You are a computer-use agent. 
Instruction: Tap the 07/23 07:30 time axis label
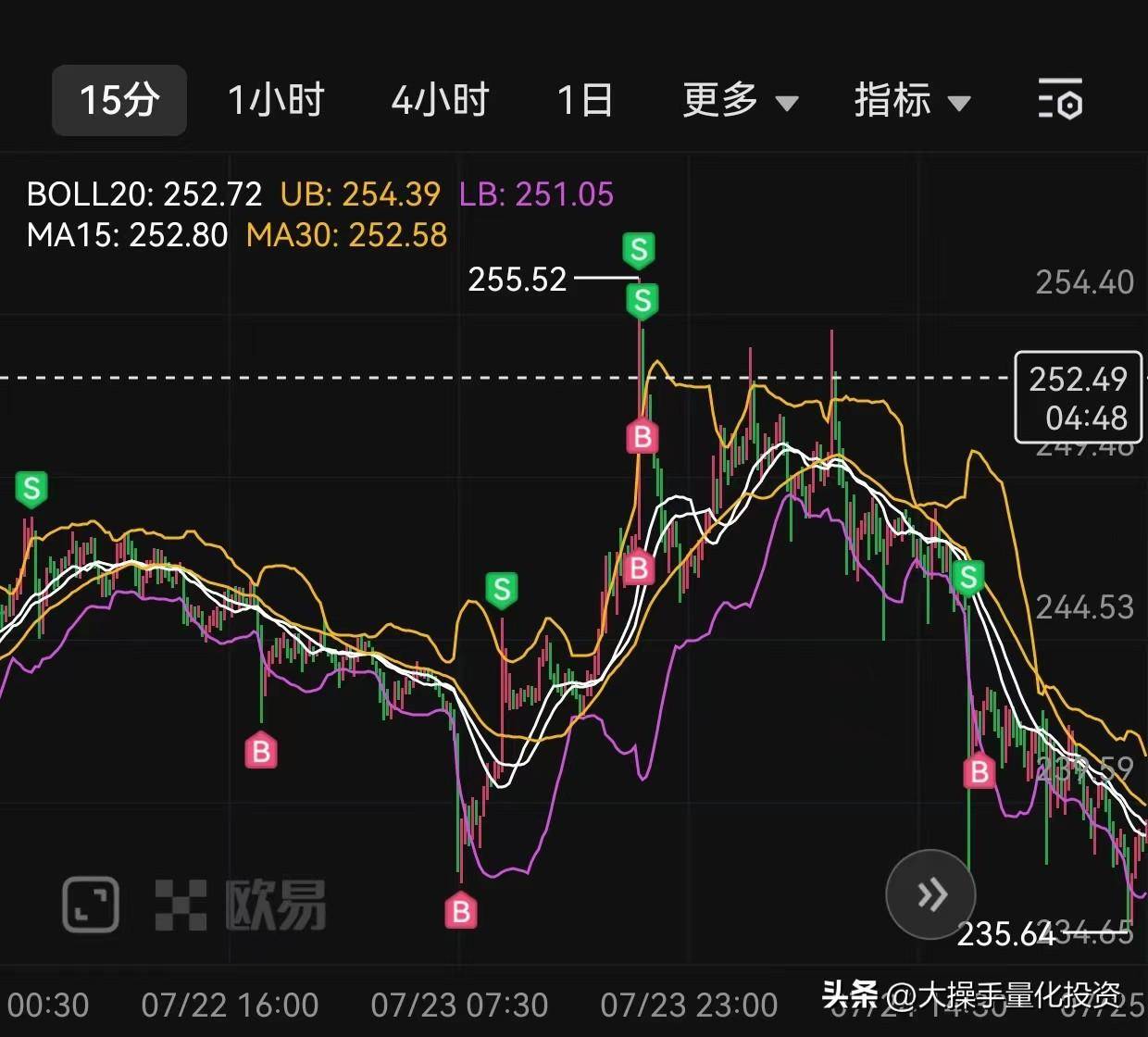coord(459,1005)
